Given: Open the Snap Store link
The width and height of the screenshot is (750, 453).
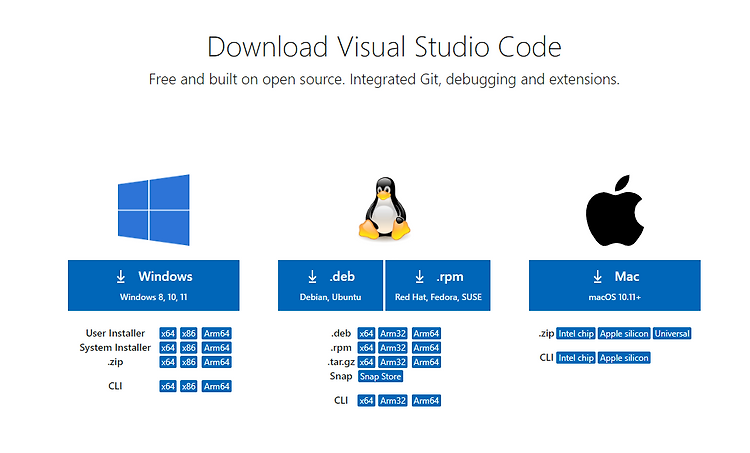Looking at the screenshot, I should click(381, 376).
